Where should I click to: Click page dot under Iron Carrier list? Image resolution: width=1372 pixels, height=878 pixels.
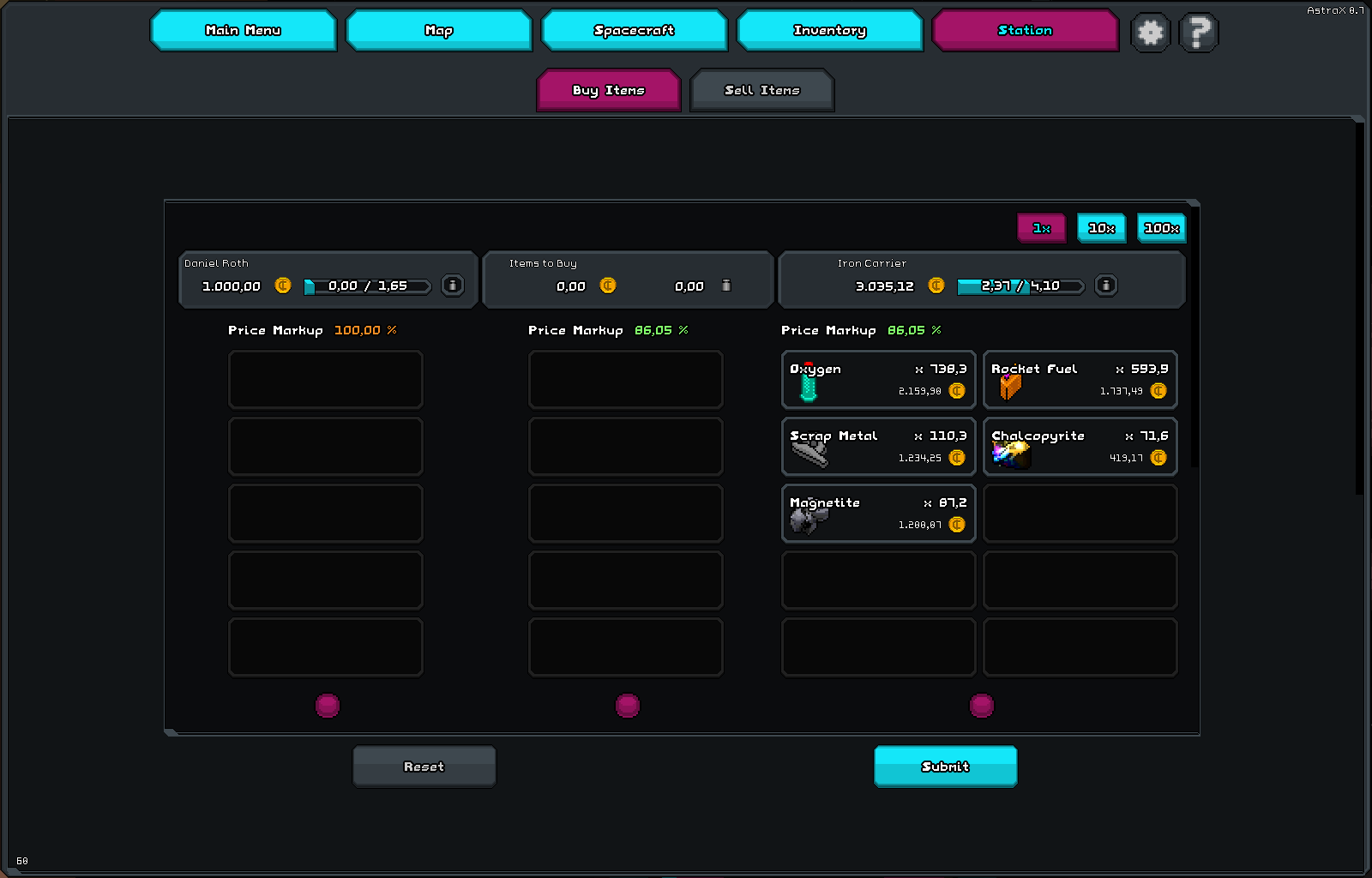(x=981, y=706)
